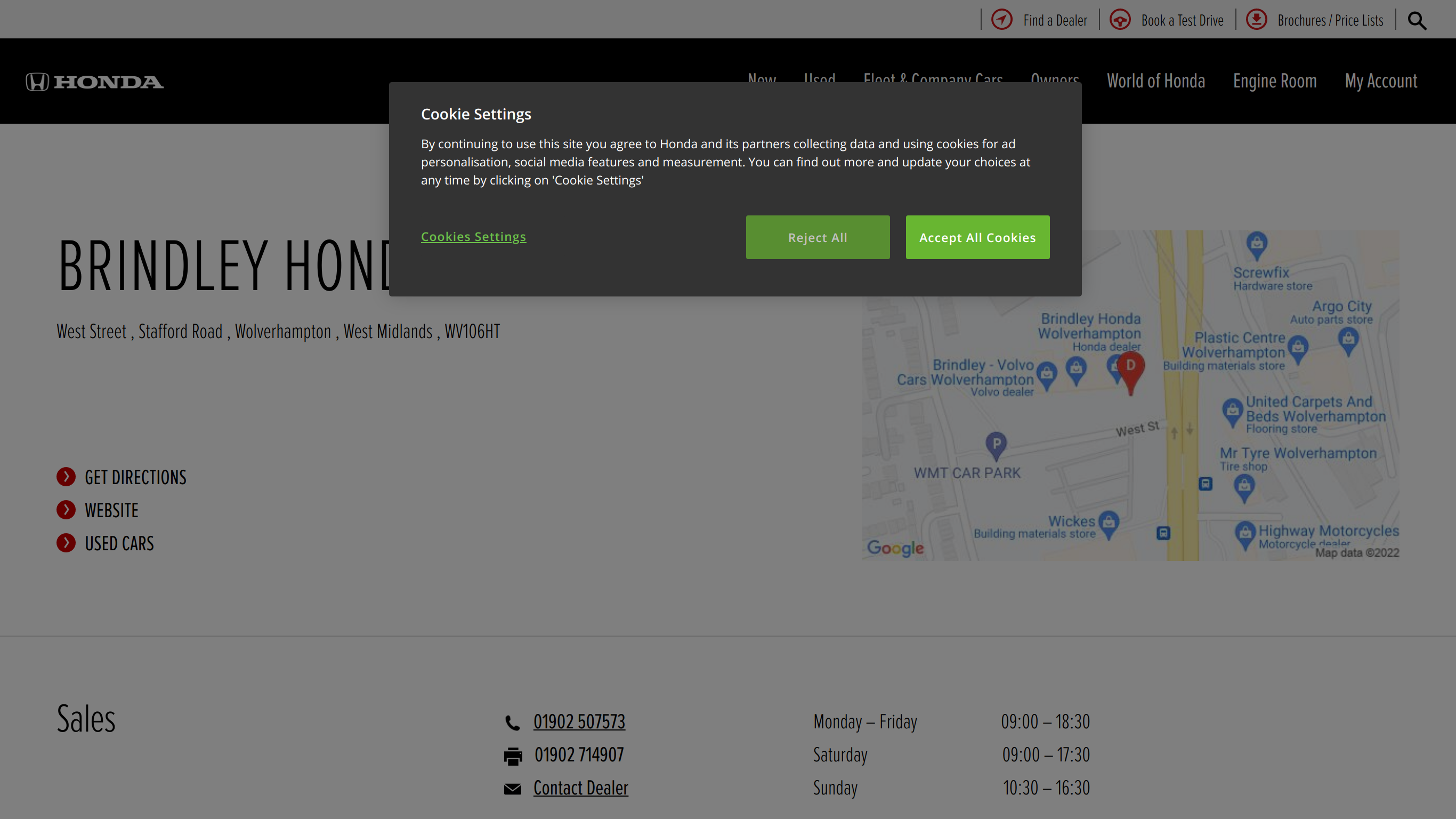Viewport: 1456px width, 819px height.
Task: Click the Brochures download icon
Action: click(x=1256, y=20)
